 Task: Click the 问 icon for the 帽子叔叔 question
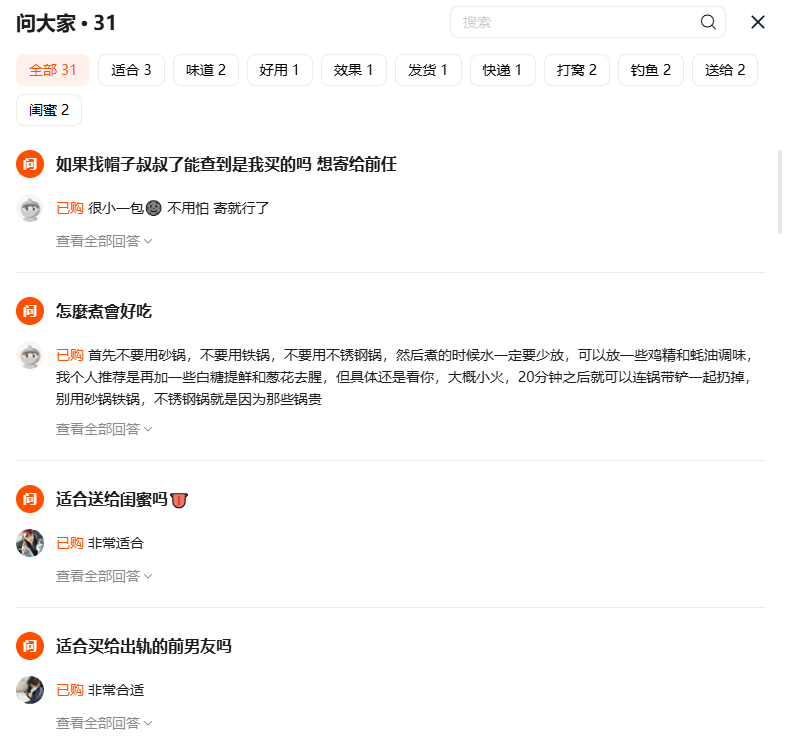tap(30, 164)
